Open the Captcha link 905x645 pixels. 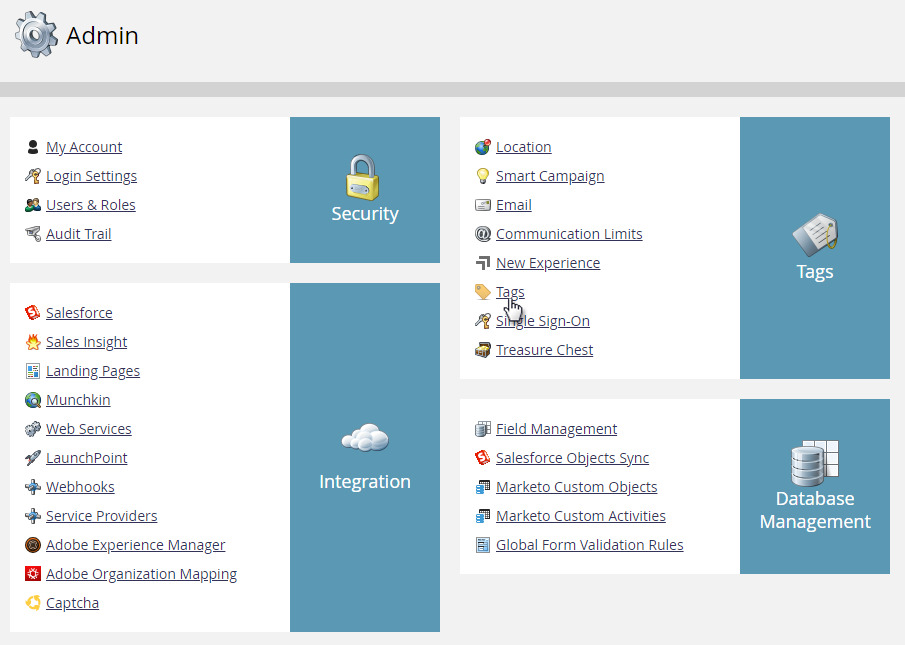tap(72, 603)
